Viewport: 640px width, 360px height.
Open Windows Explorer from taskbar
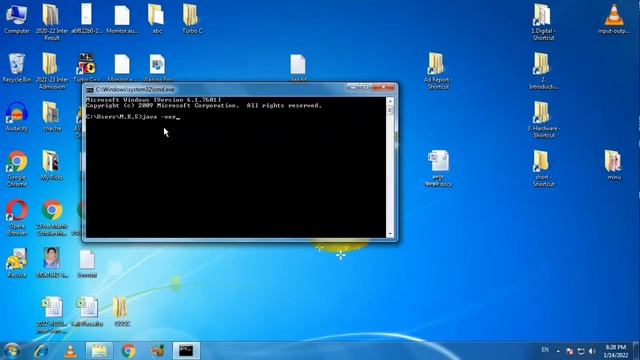(99, 351)
